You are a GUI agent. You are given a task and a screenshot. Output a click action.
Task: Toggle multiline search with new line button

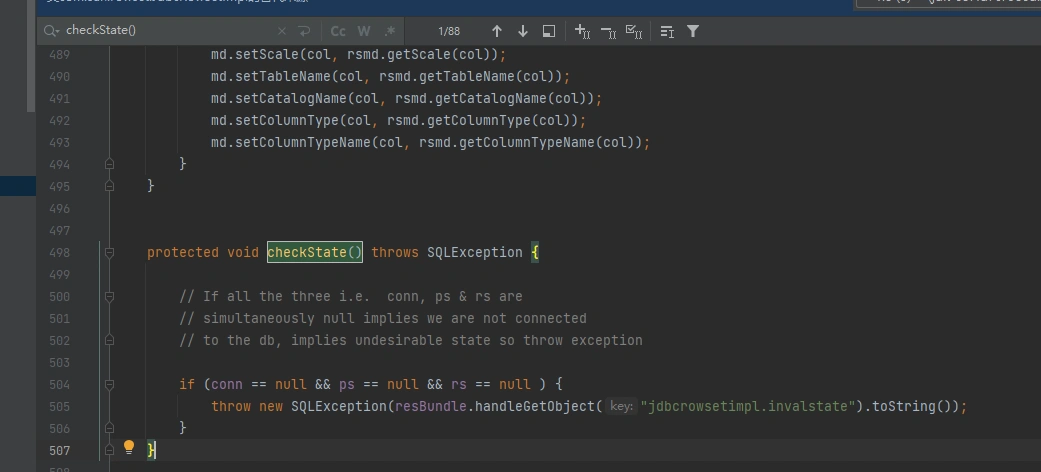pyautogui.click(x=303, y=31)
